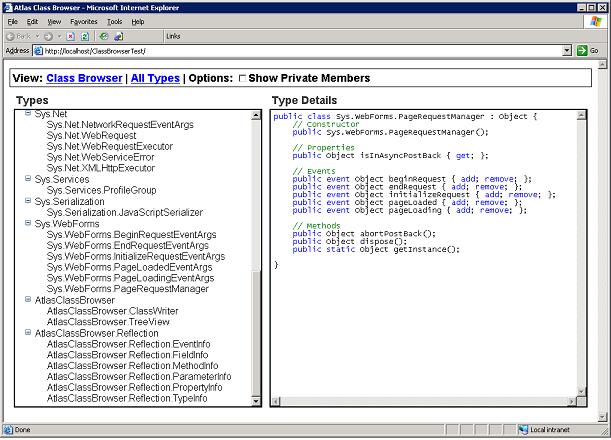
Task: Select Sys.Net.XMLHttpExecutor type
Action: pos(101,168)
